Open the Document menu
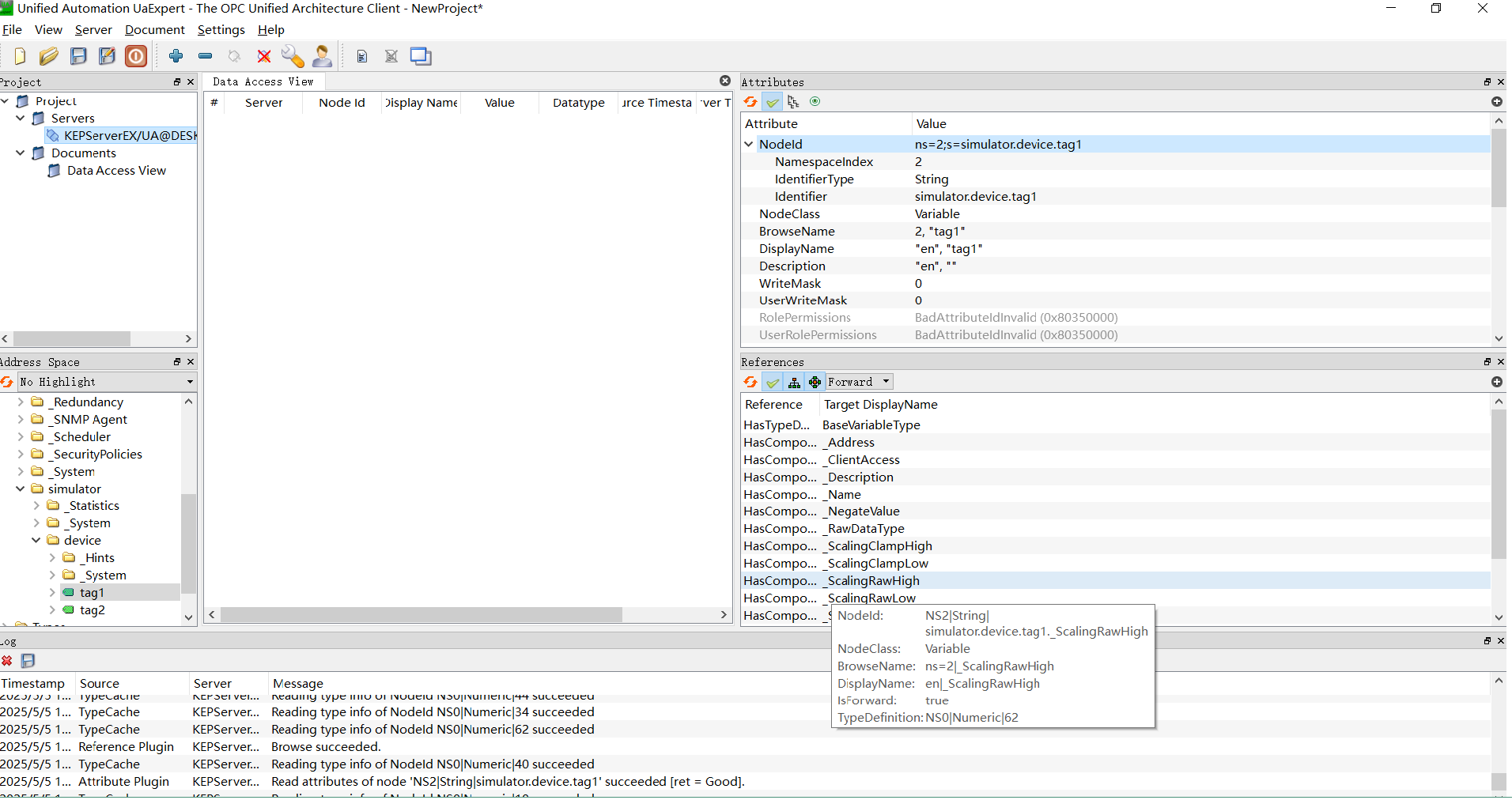The image size is (1512, 800). click(155, 30)
